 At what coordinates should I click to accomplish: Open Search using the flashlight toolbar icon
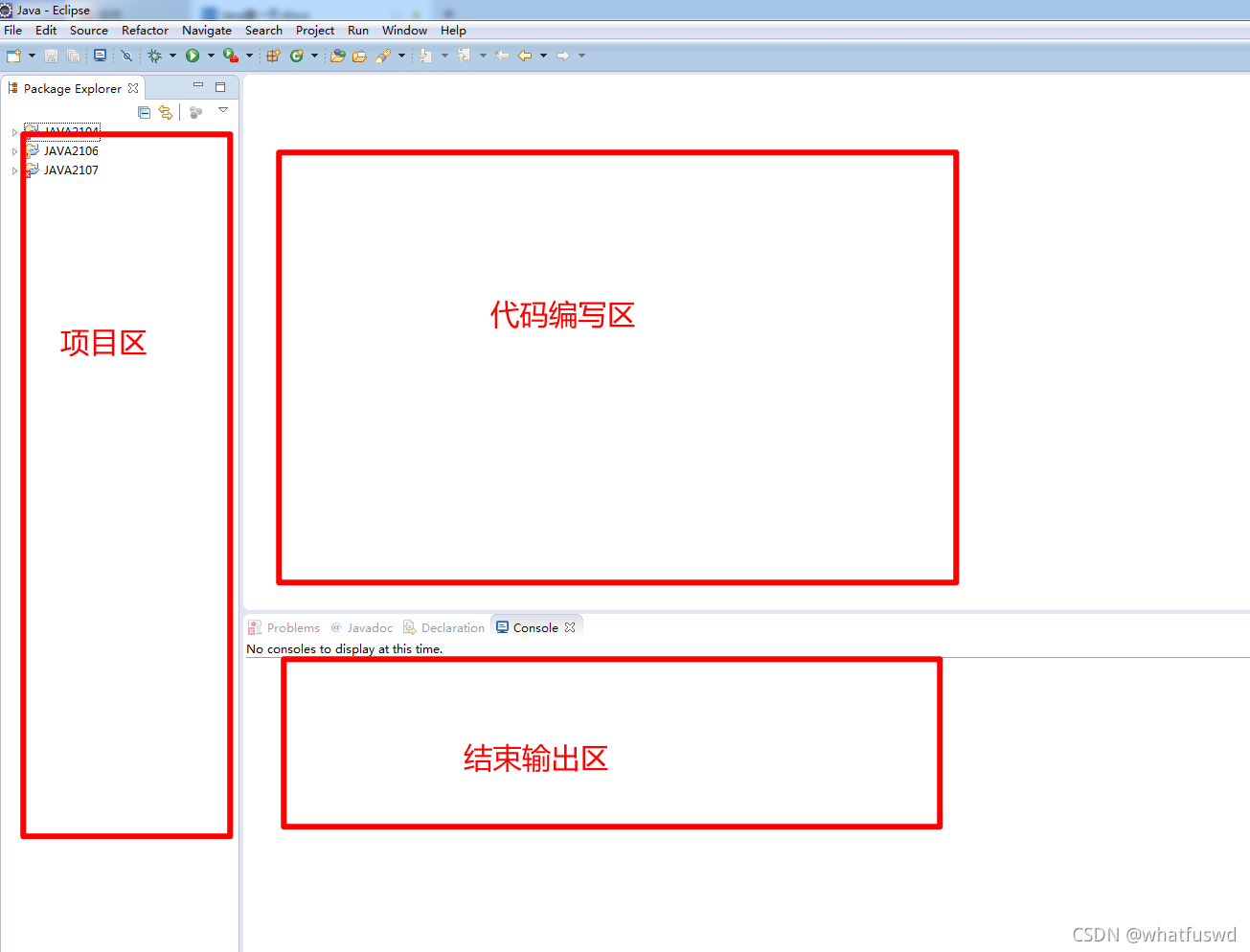[383, 55]
